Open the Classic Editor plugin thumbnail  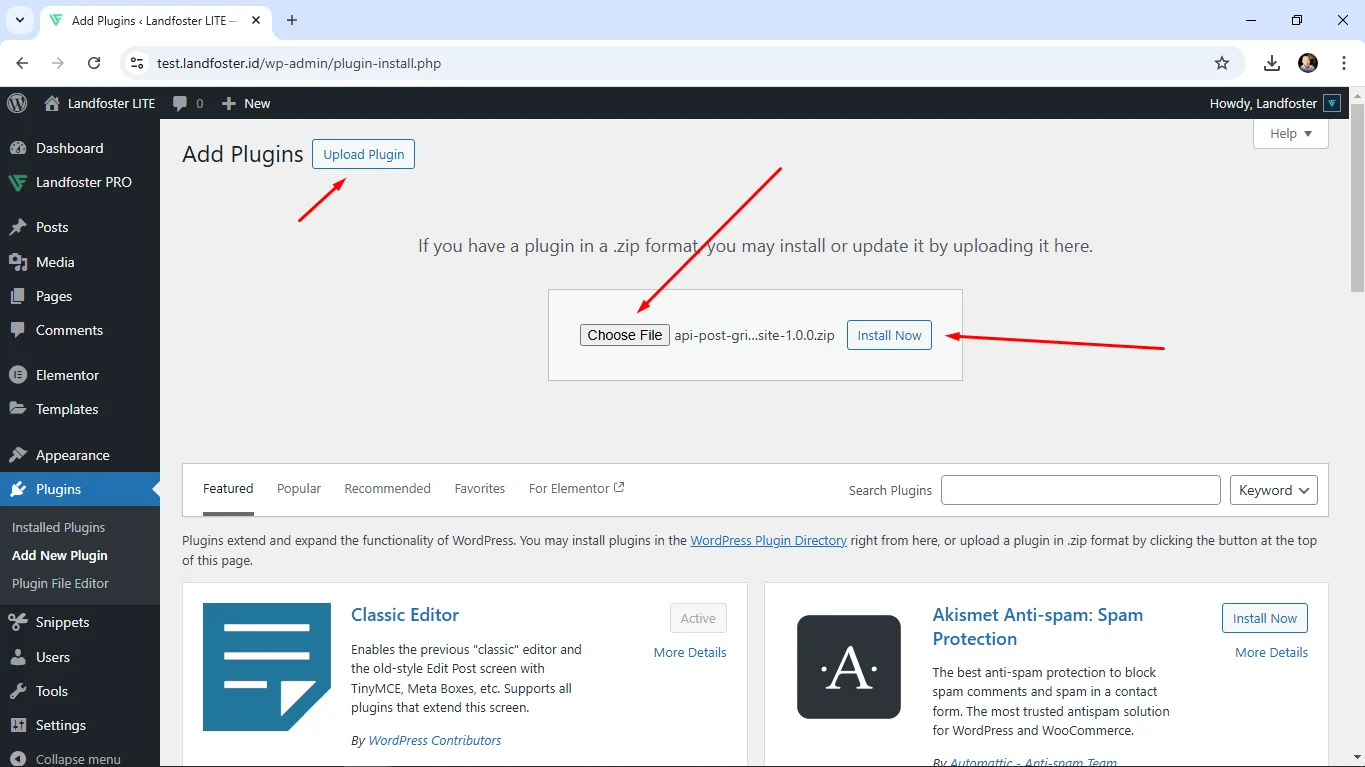(267, 667)
